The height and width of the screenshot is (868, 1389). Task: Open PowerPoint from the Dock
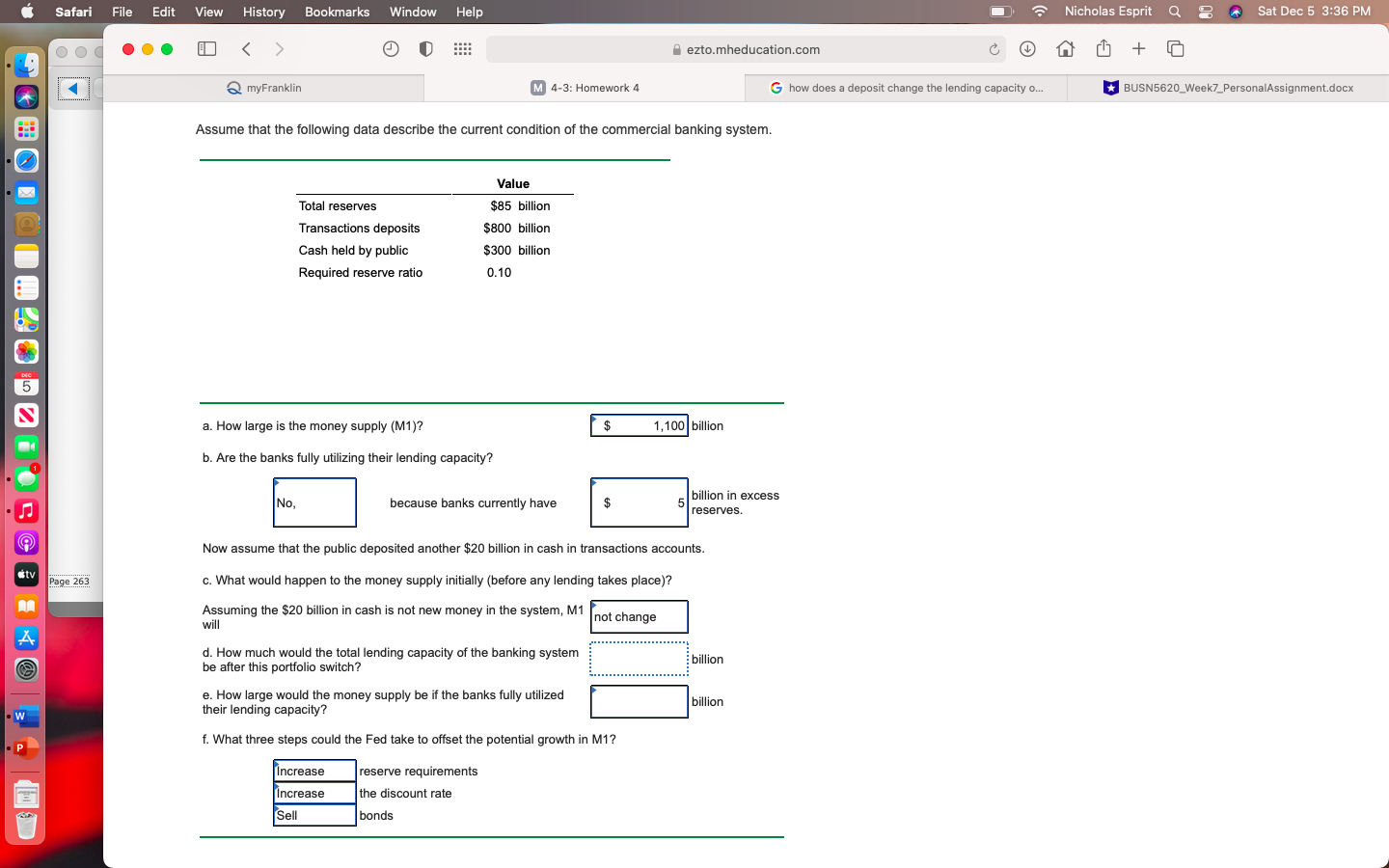(x=26, y=747)
